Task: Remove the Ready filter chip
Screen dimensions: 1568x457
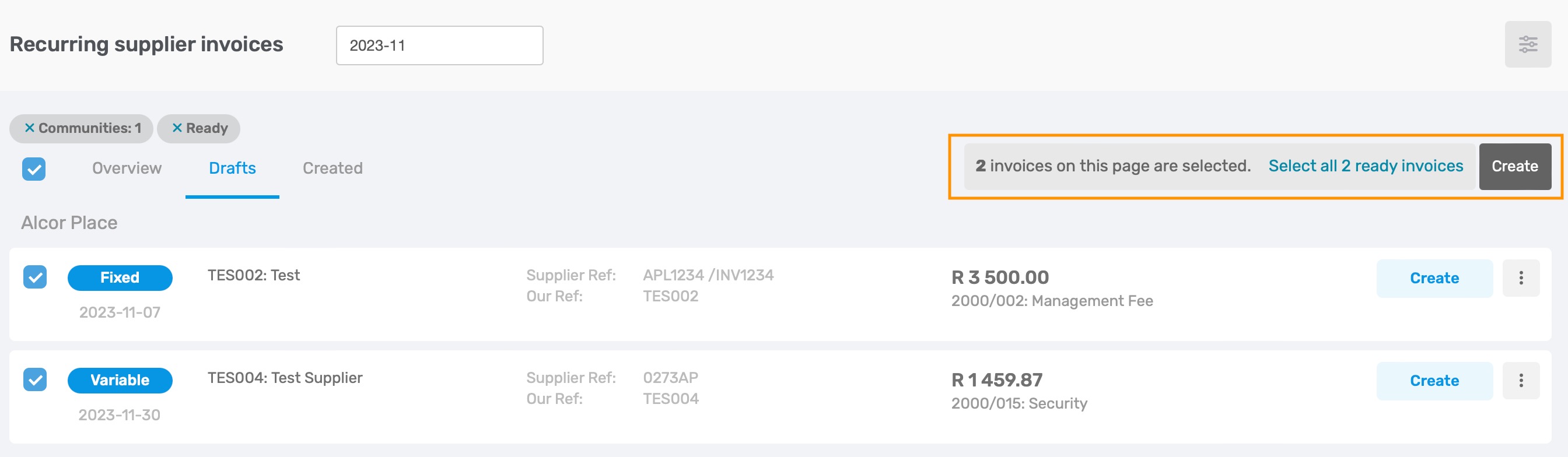Action: tap(177, 128)
